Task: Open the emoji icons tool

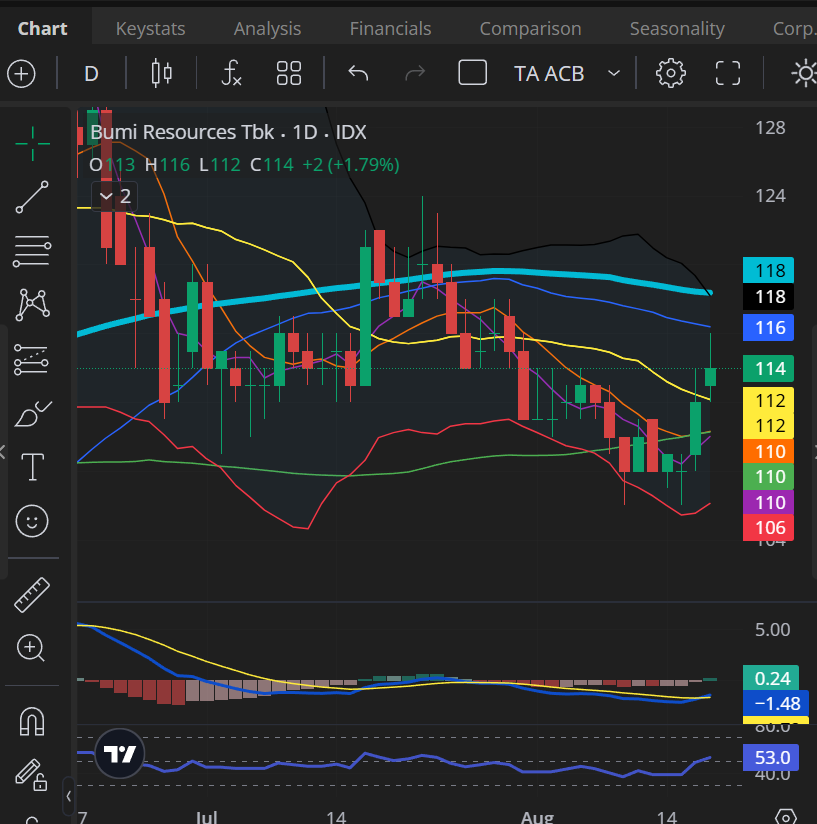Action: (32, 521)
